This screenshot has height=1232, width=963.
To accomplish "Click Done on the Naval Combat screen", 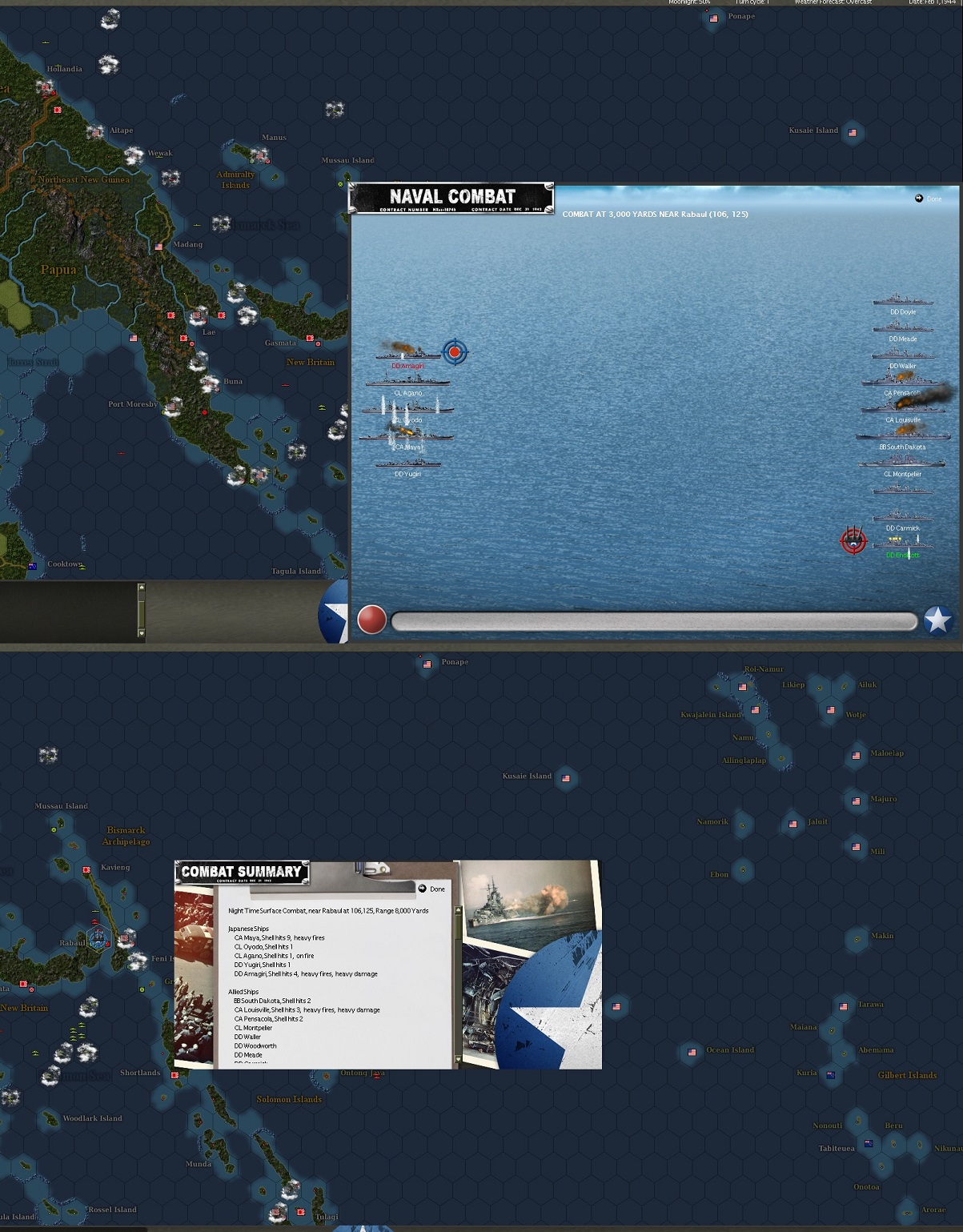I will point(927,197).
